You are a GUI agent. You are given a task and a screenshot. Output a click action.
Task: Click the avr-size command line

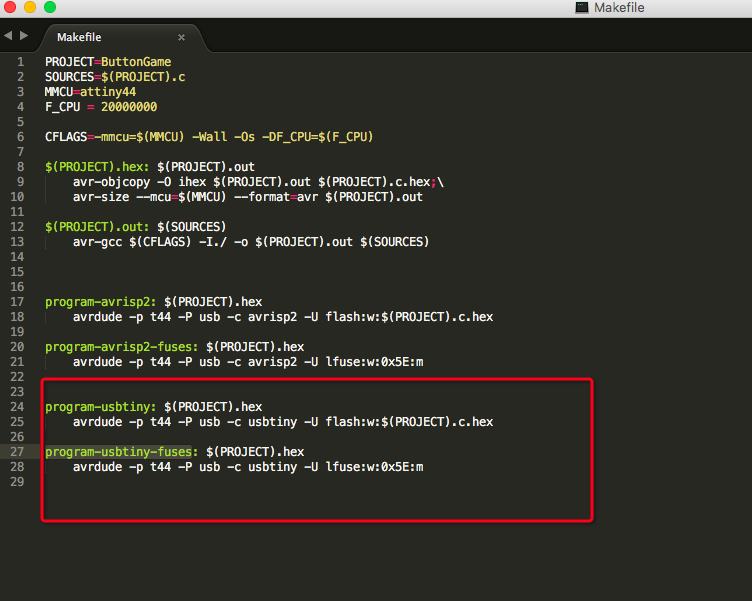tap(247, 197)
